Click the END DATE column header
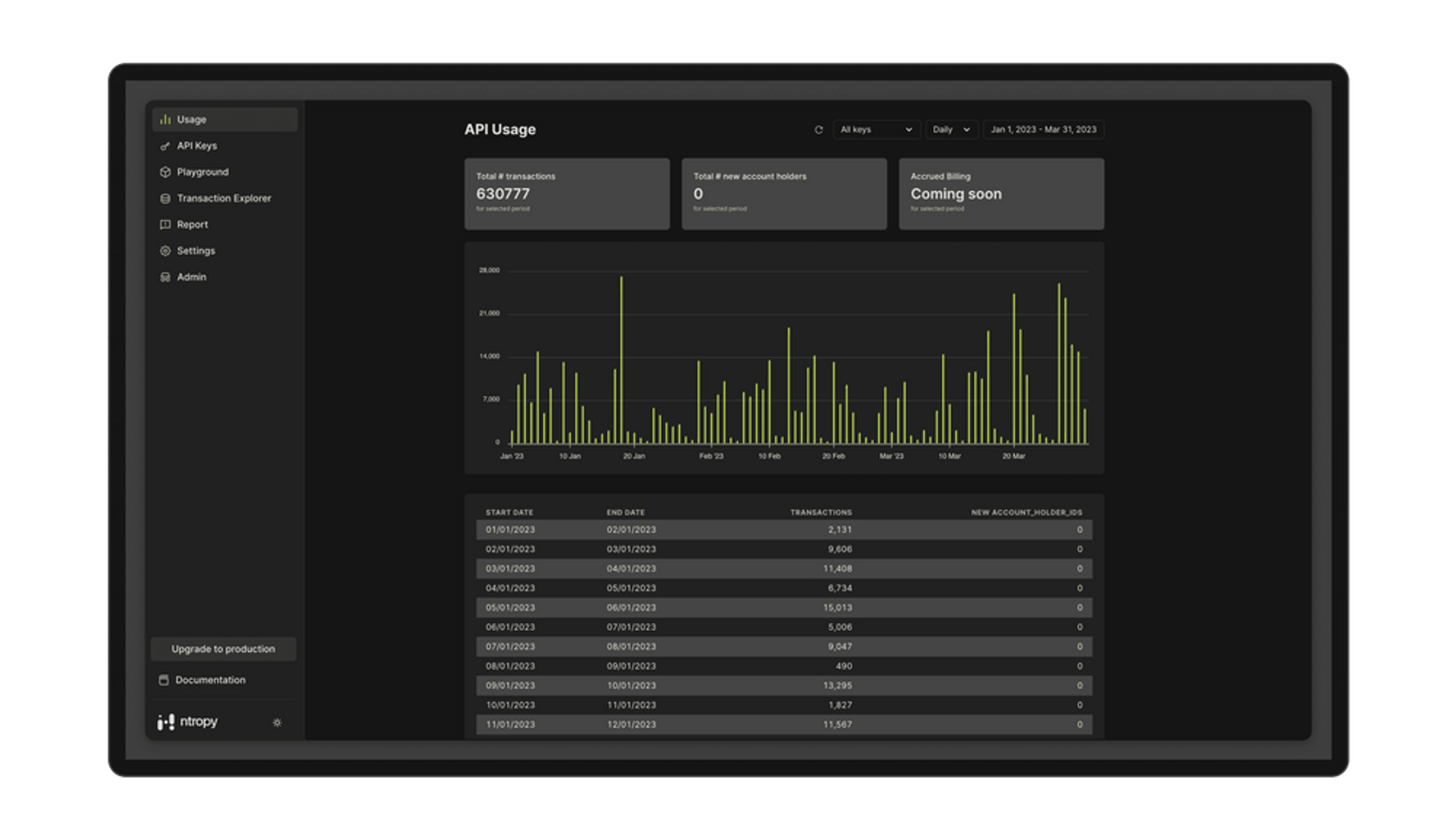 [x=625, y=512]
